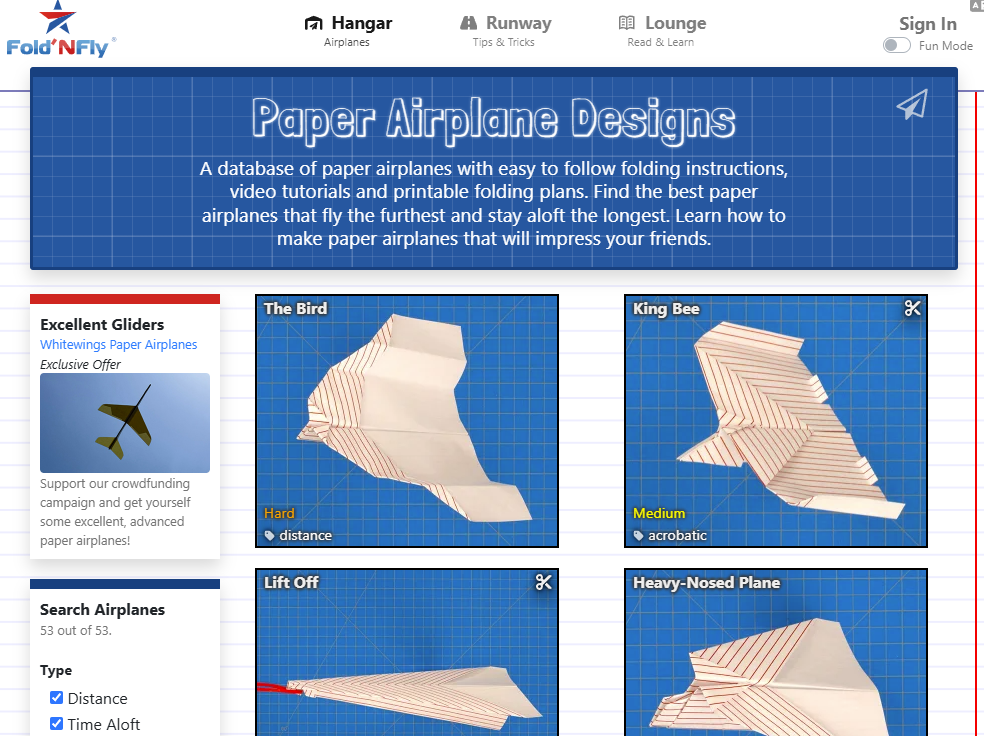Viewport: 984px width, 736px height.
Task: Open the Heavy-Nosed Plane card
Action: [x=776, y=653]
